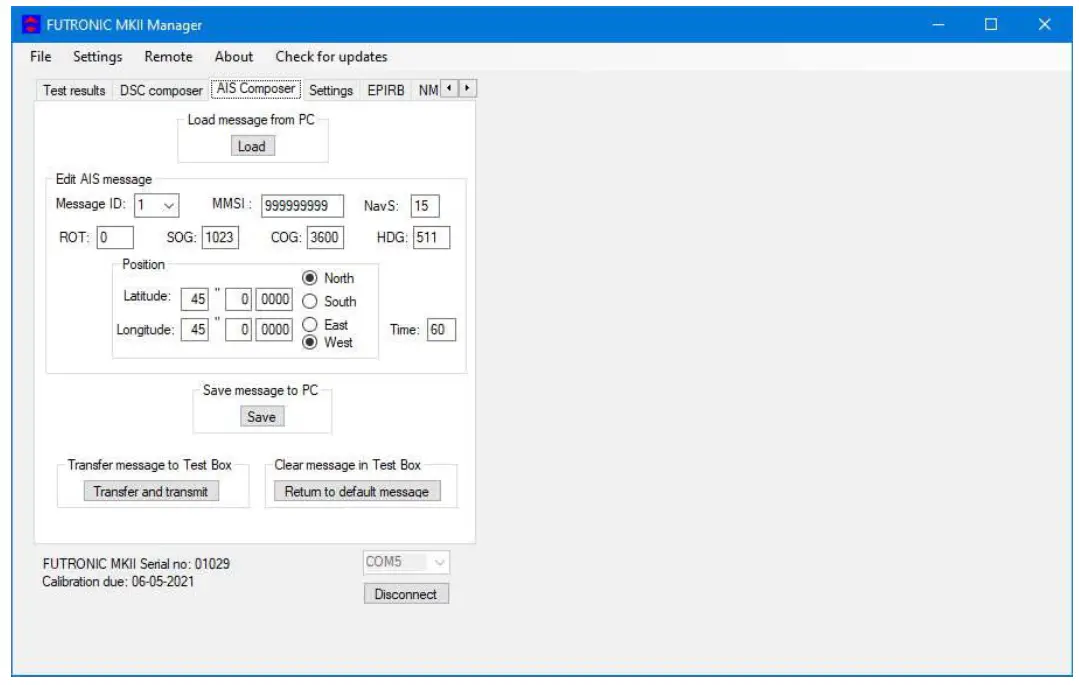Open the File menu
The width and height of the screenshot is (1079, 685).
pos(41,56)
